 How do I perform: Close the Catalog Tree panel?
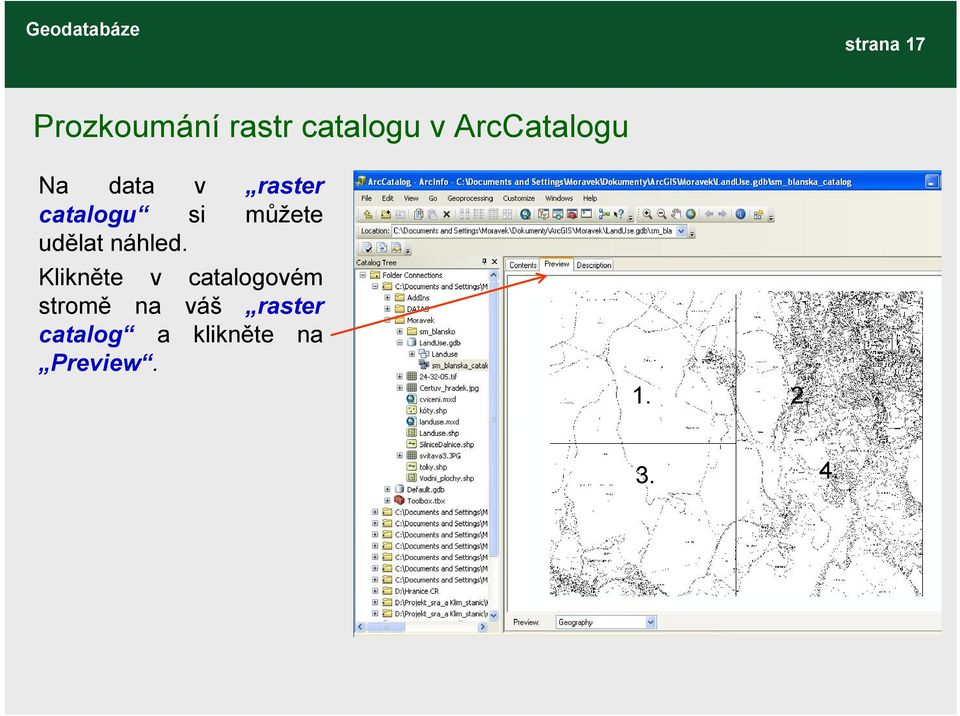tap(495, 262)
